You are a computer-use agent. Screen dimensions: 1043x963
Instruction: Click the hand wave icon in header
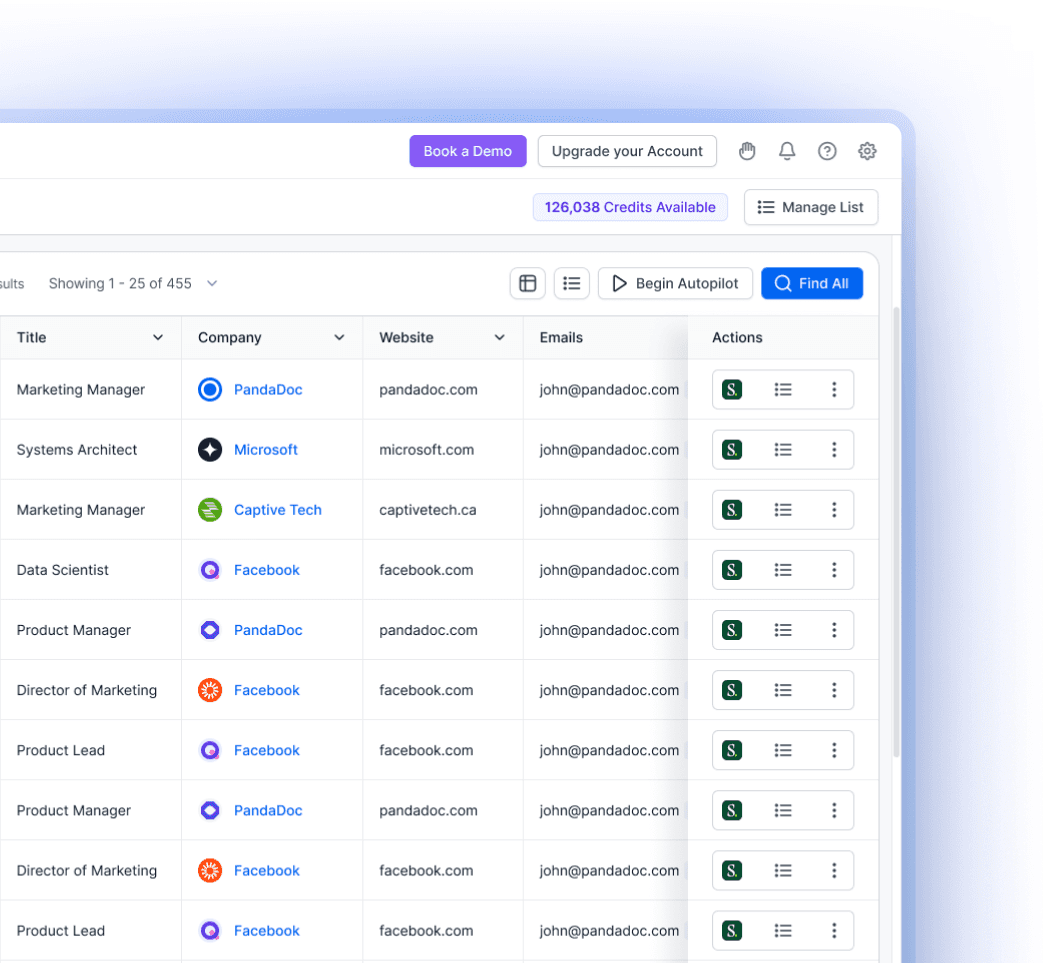[747, 151]
